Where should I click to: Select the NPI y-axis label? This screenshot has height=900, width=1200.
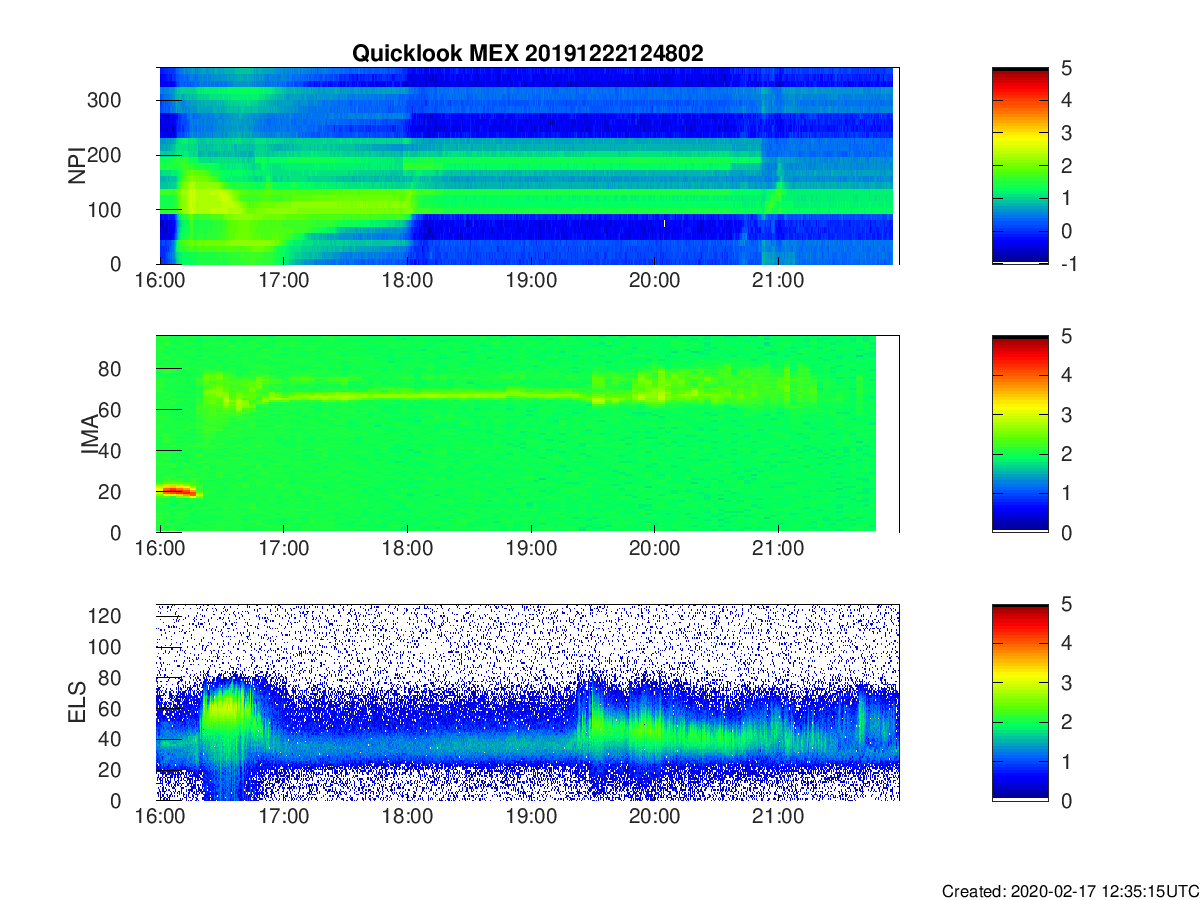click(76, 166)
